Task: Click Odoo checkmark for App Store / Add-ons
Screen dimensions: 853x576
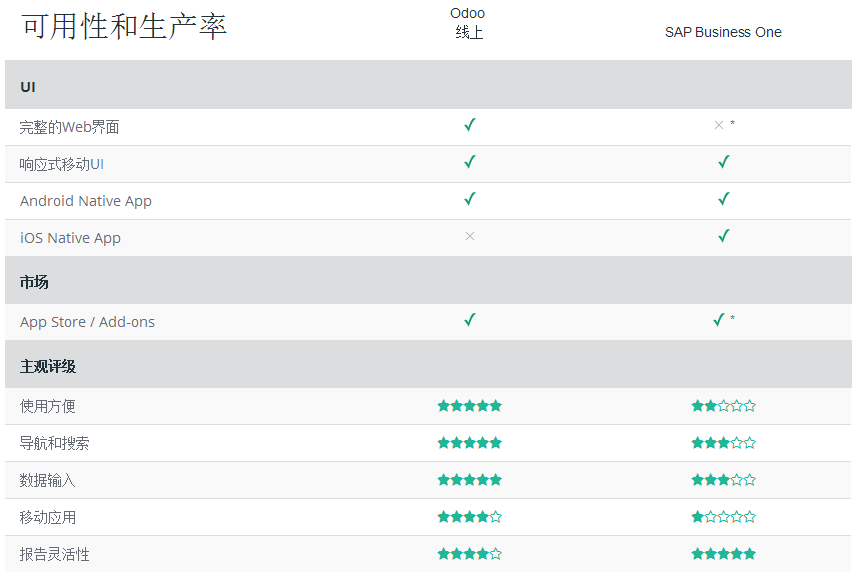Action: (470, 320)
